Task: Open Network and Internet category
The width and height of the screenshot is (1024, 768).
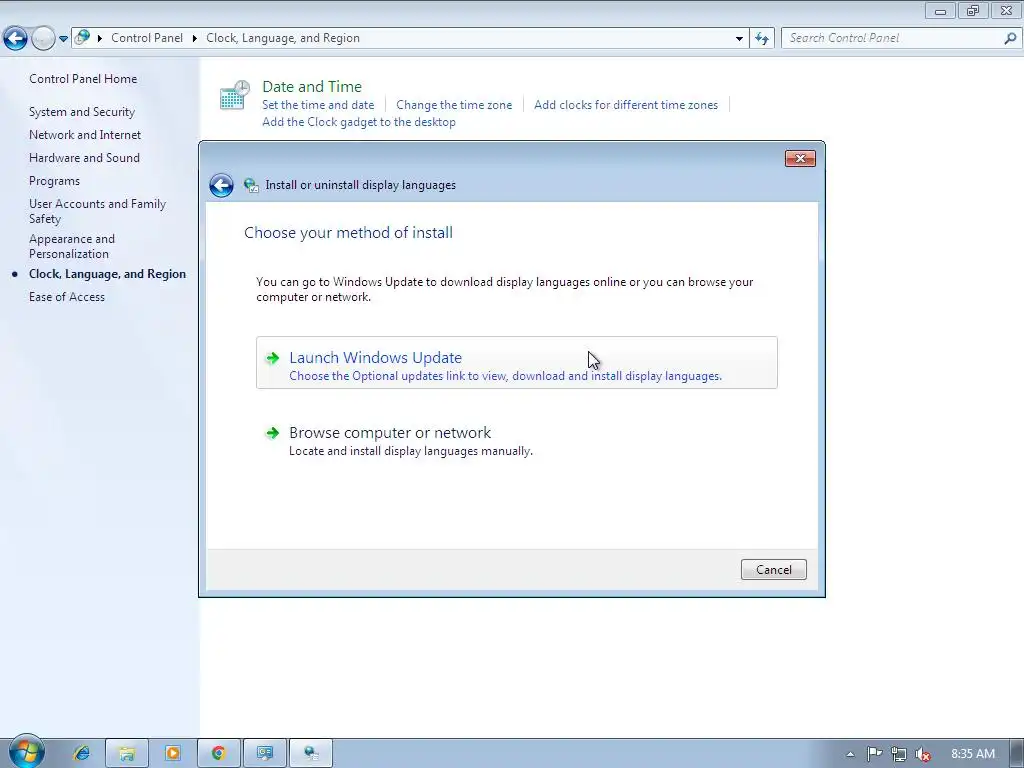Action: point(85,135)
